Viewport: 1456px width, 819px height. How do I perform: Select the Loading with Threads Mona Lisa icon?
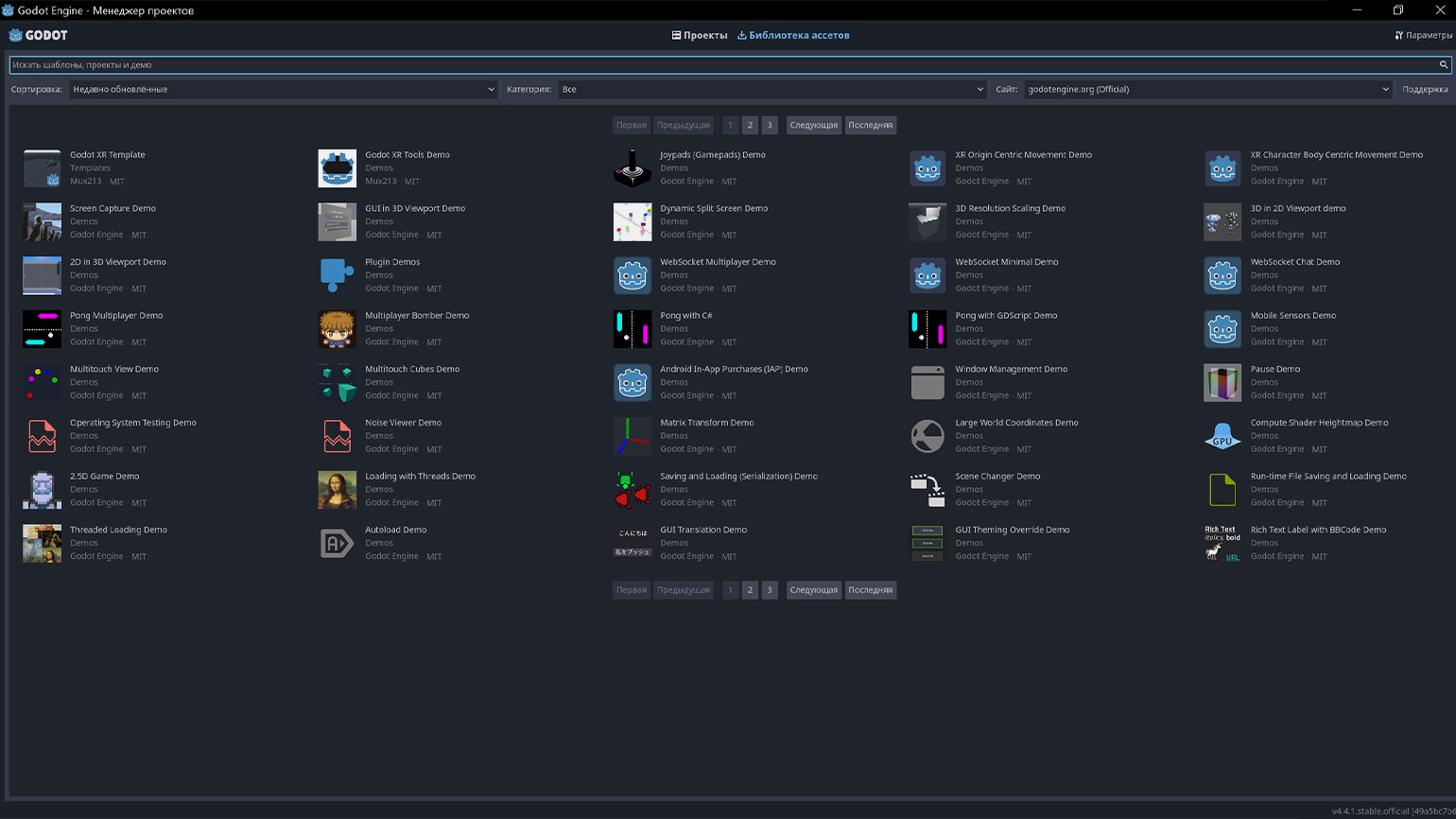coord(337,490)
